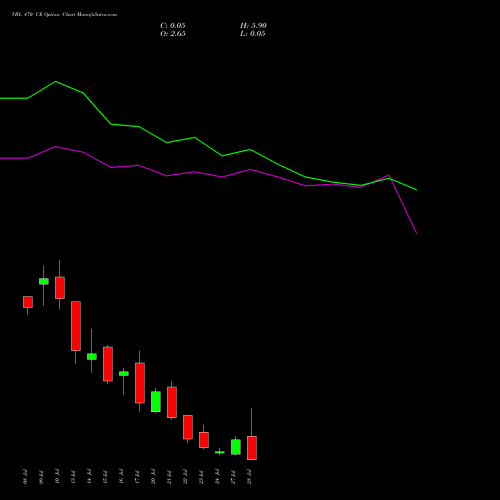The image size is (500, 500).
Task: Click the low value L: 0.05
Action: pyautogui.click(x=253, y=34)
